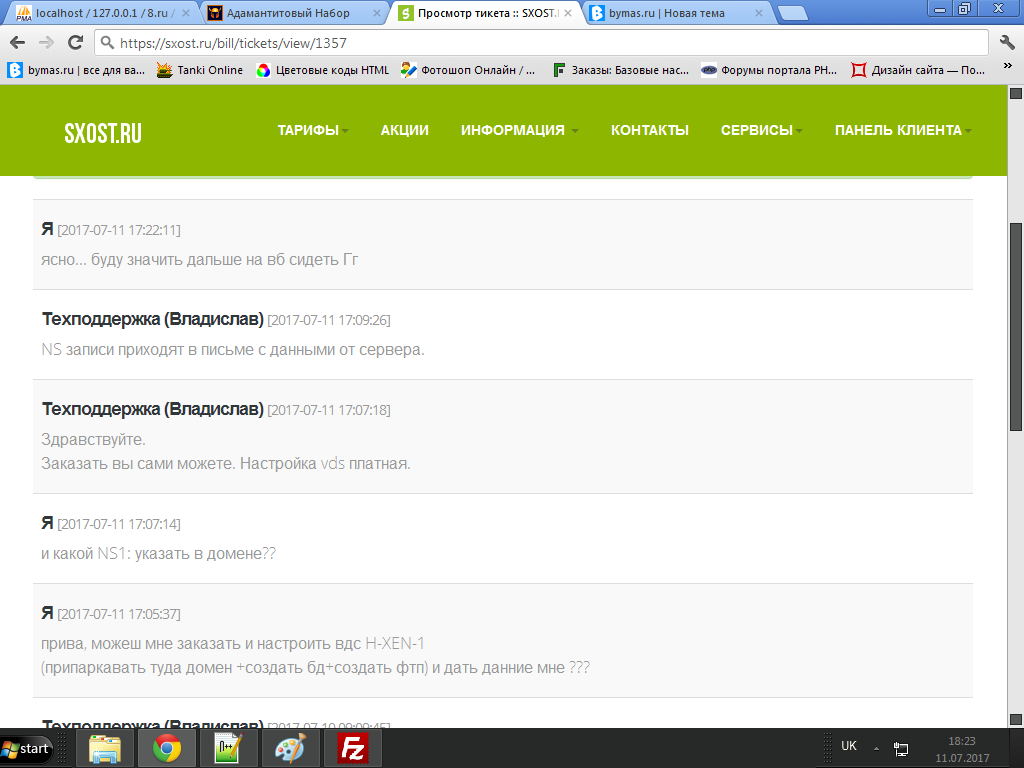Expand the ИНФОРМАЦИЯ dropdown menu
Viewport: 1024px width, 768px height.
(x=519, y=130)
